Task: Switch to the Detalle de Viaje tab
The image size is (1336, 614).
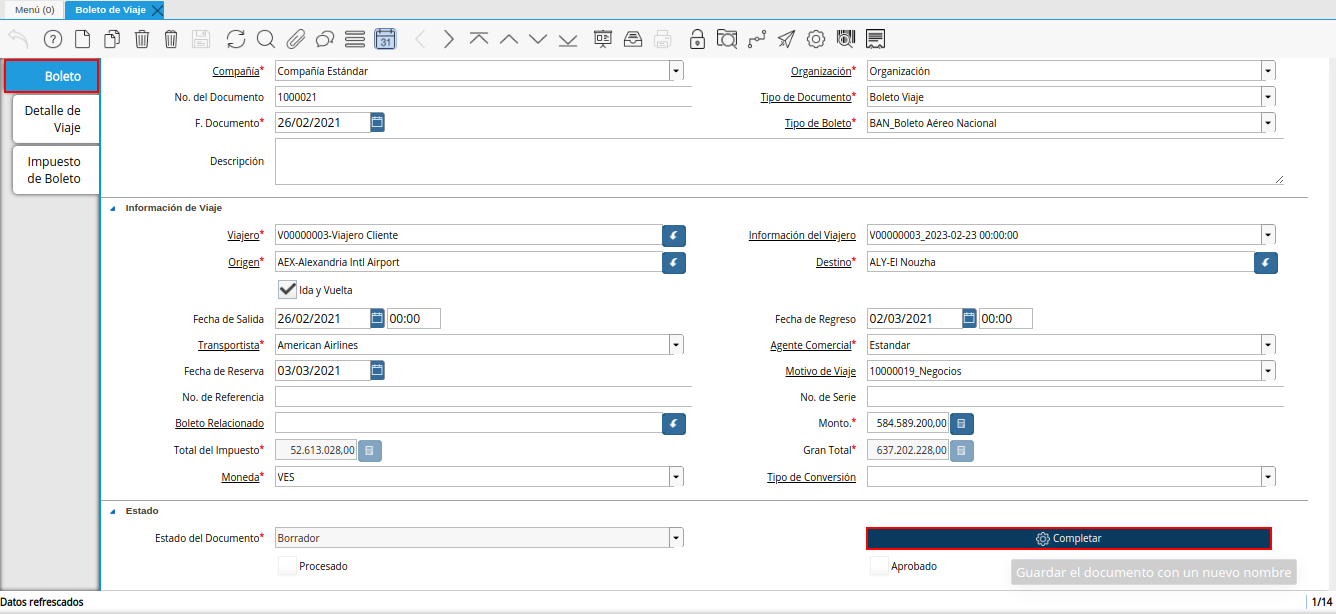Action: pos(56,119)
